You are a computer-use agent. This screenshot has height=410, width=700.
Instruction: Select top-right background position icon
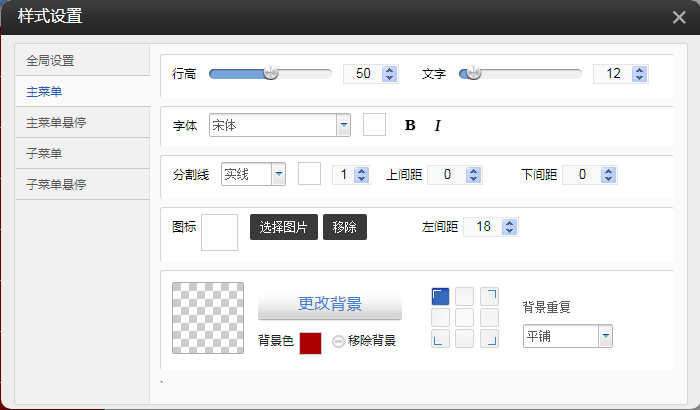point(489,296)
